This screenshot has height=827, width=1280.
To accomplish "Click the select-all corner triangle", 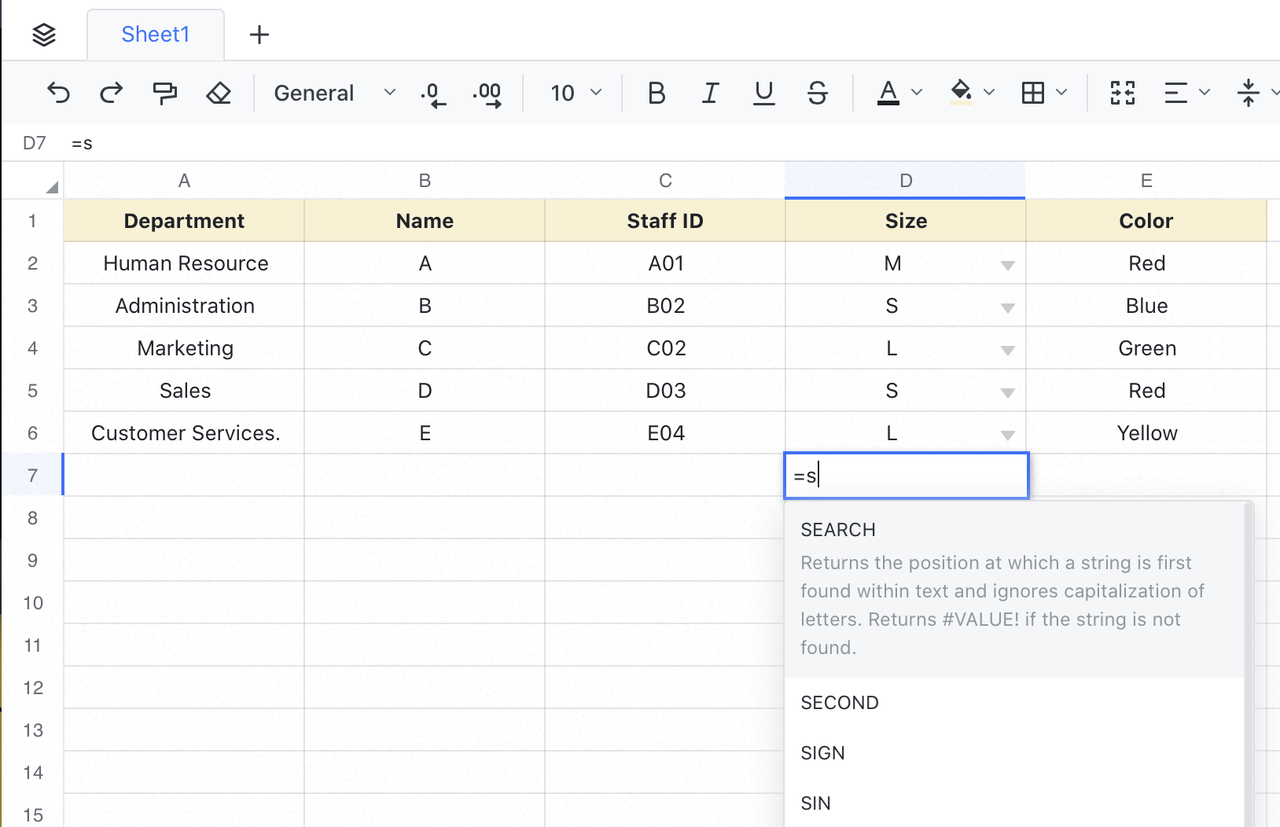I will (x=50, y=187).
